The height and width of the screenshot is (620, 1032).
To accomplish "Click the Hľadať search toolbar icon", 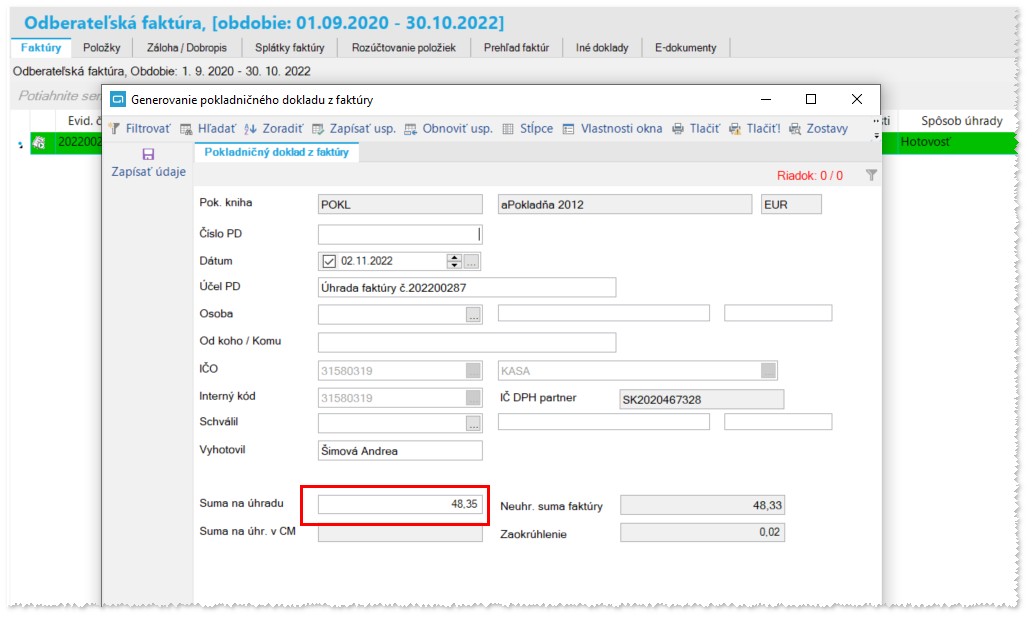I will tap(186, 129).
